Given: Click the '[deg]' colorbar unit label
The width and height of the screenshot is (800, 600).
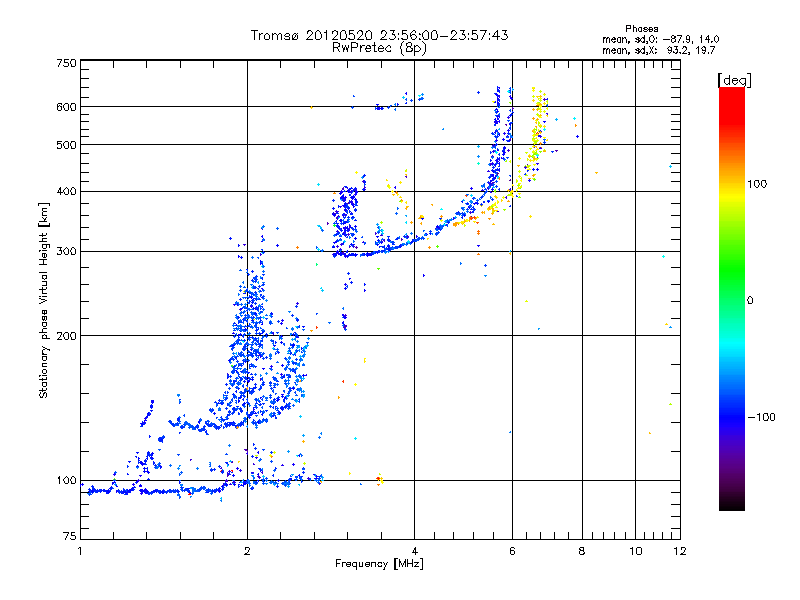Looking at the screenshot, I should coord(734,80).
